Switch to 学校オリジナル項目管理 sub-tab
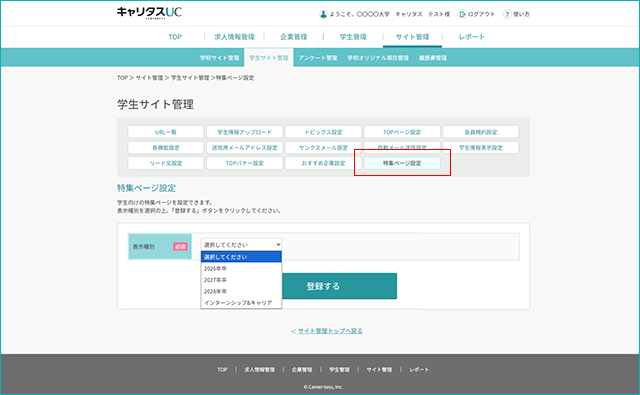Viewport: 640px width, 395px height. pyautogui.click(x=378, y=58)
